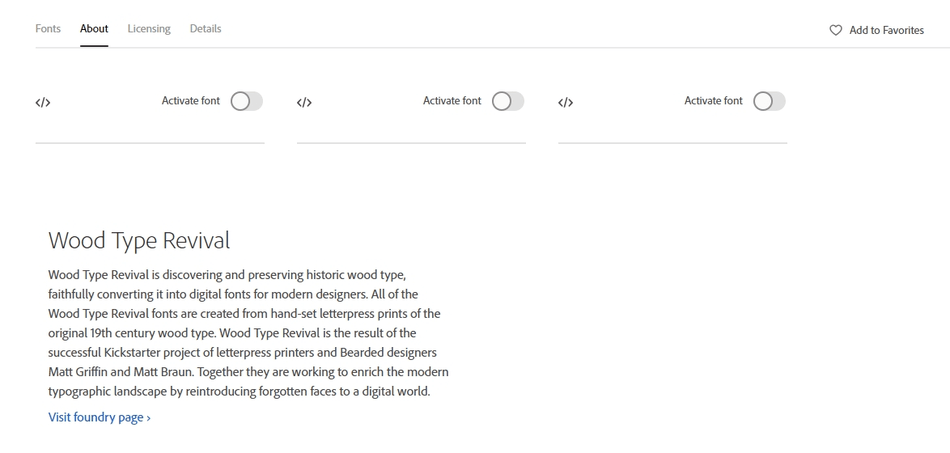
Task: Click the Wood Type Revival heading
Action: click(139, 240)
